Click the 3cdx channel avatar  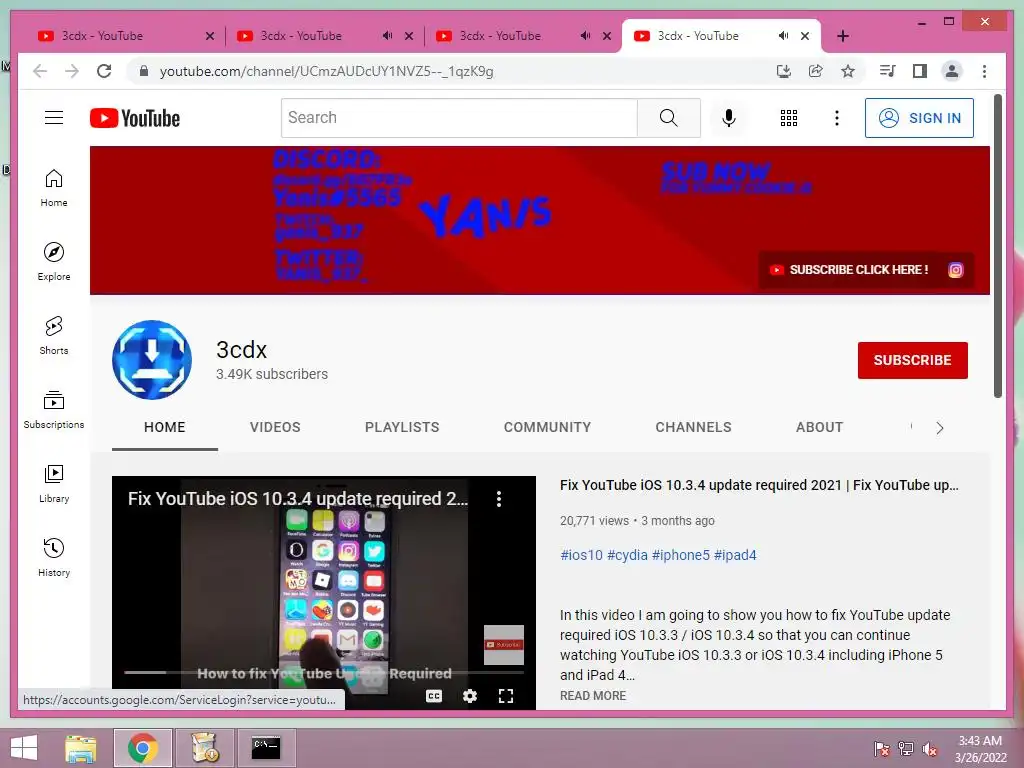[152, 360]
